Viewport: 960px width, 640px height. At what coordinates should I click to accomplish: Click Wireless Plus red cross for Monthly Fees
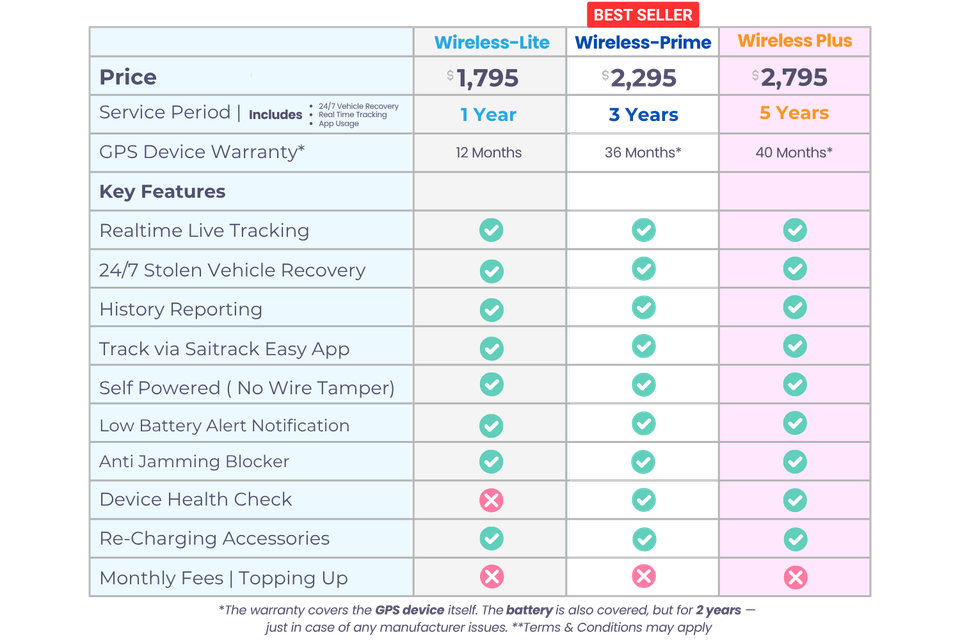tap(795, 578)
